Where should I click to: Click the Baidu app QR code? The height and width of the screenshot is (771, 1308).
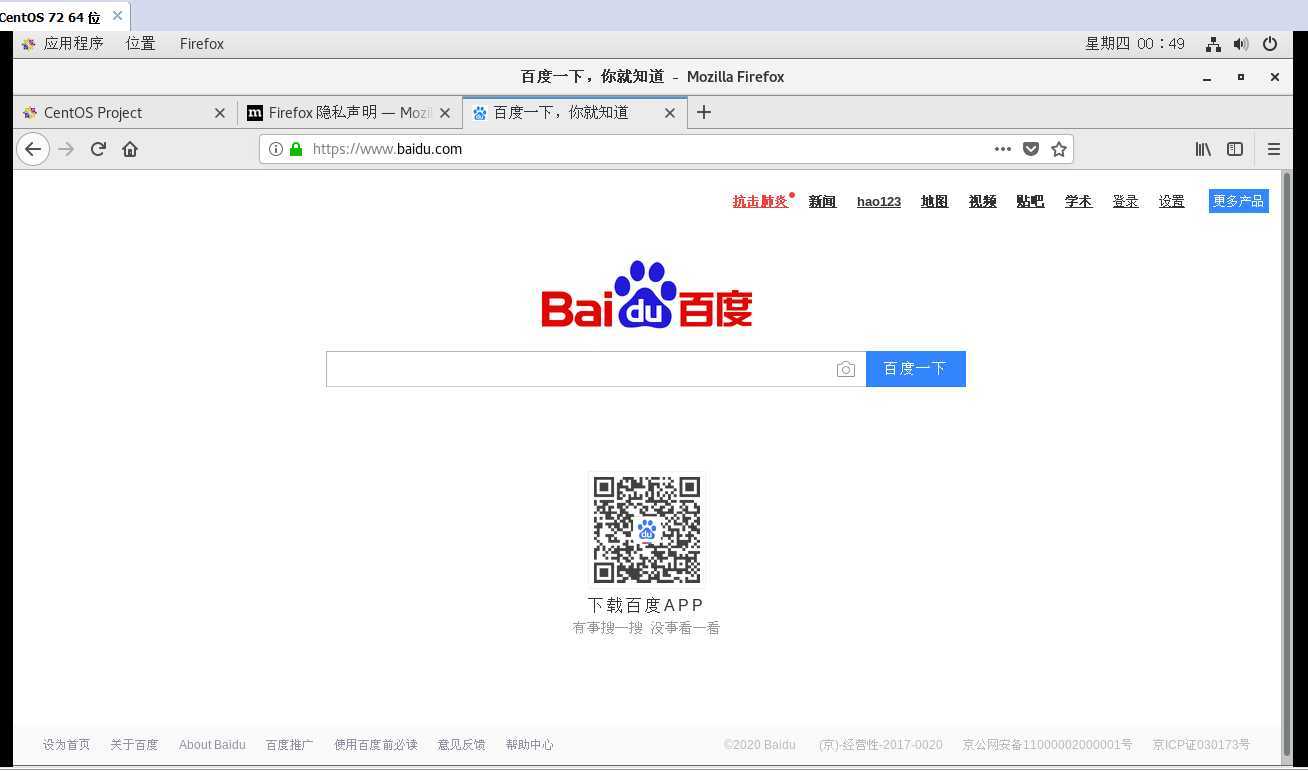pyautogui.click(x=647, y=530)
